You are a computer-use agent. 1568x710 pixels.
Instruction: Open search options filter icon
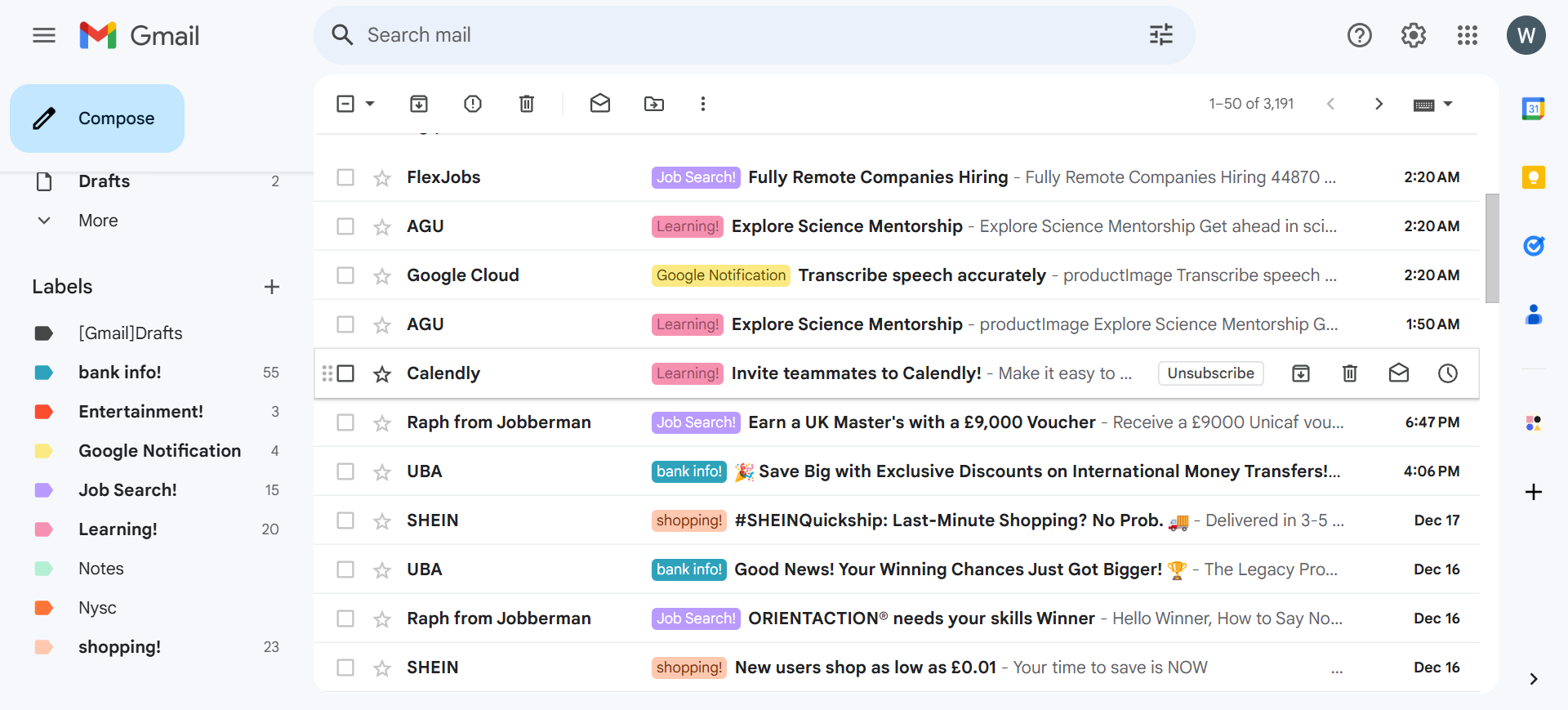1161,34
